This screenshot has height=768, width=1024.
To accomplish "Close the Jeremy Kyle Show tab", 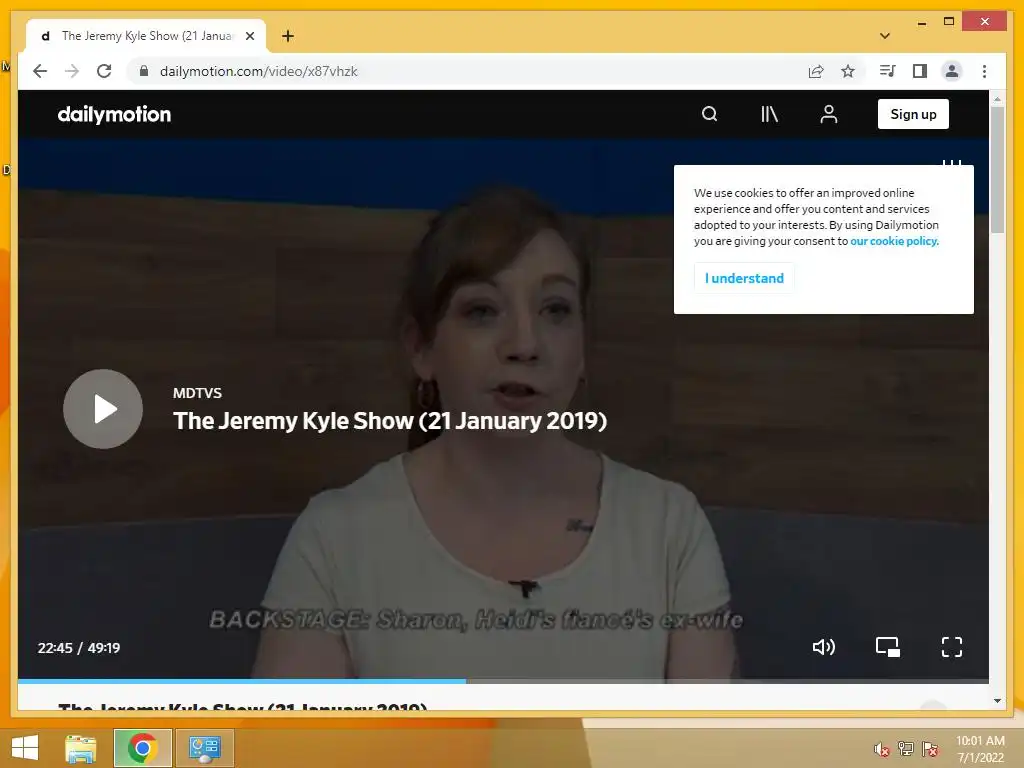I will (x=249, y=36).
